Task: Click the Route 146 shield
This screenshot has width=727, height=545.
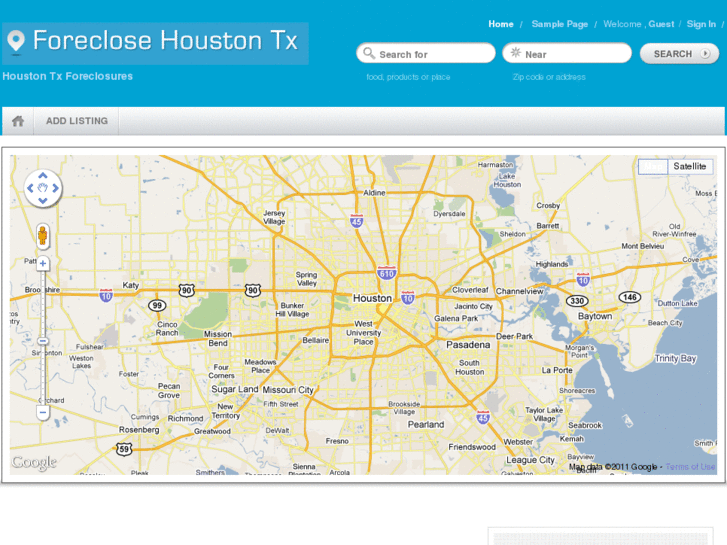Action: (630, 297)
